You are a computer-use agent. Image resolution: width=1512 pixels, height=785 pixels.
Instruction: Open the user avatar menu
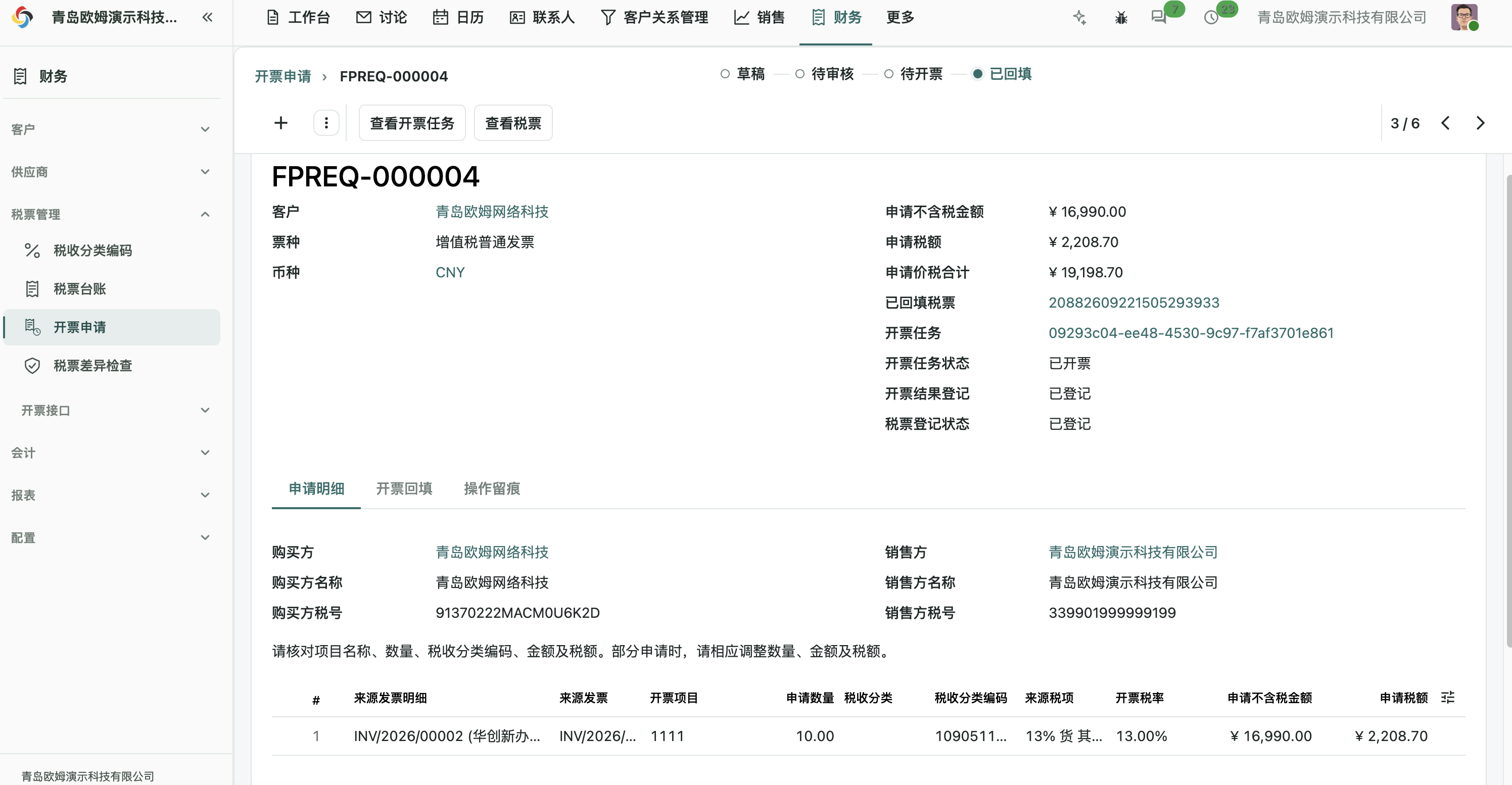click(x=1464, y=17)
